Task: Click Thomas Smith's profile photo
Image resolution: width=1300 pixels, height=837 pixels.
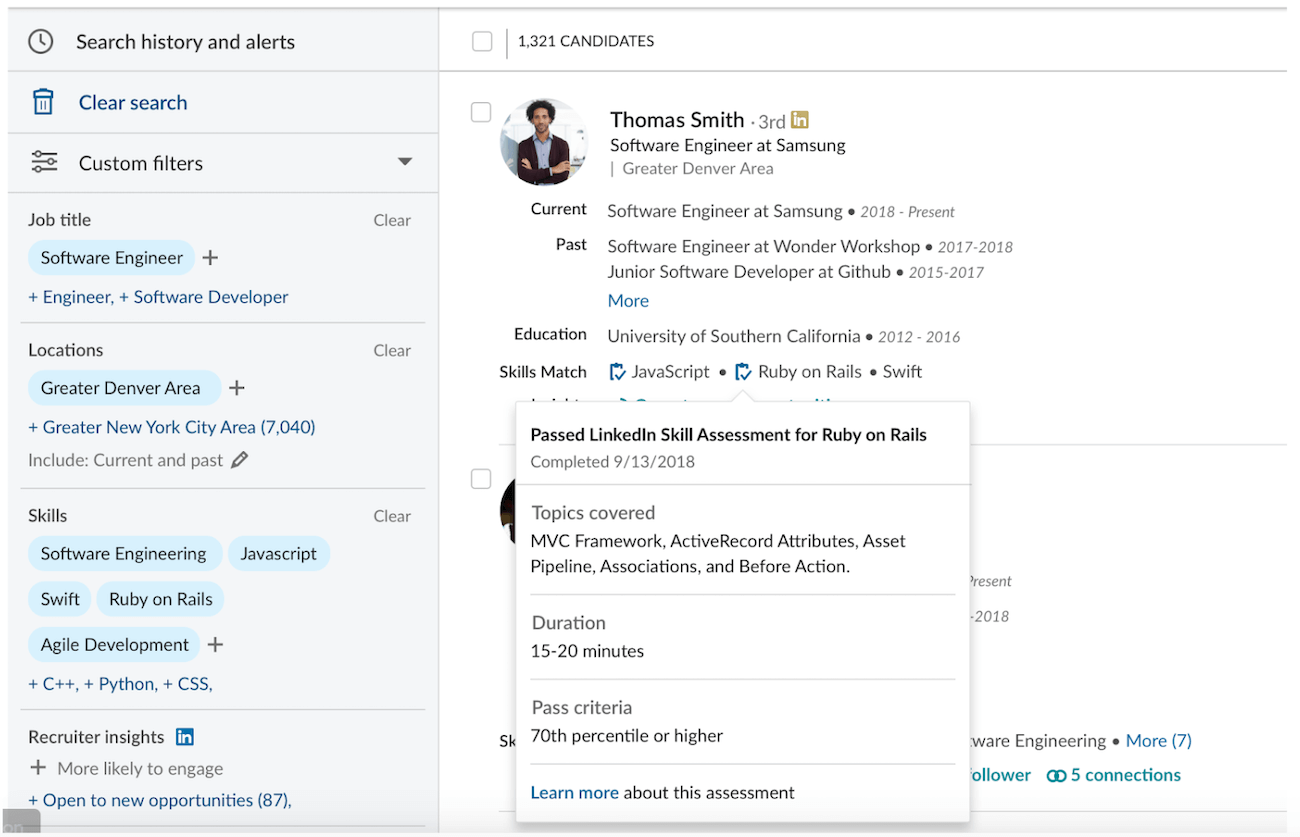Action: pos(544,142)
